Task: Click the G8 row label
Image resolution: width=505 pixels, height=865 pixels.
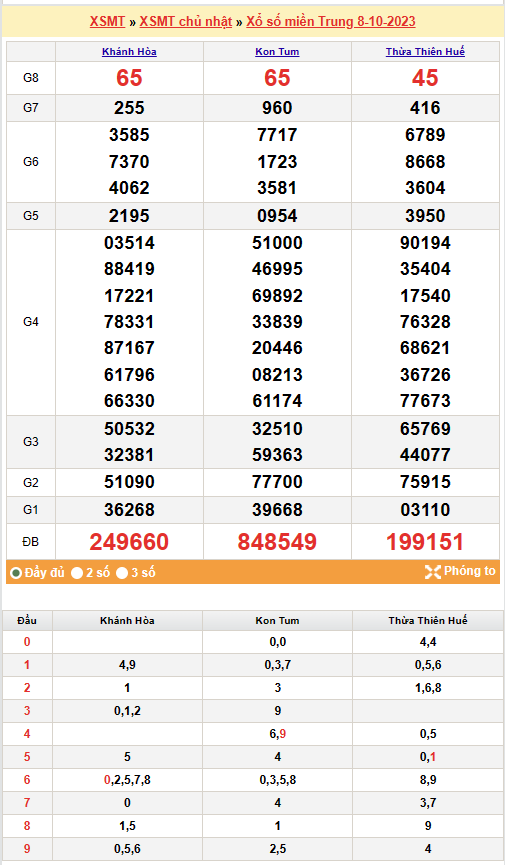Action: [31, 78]
